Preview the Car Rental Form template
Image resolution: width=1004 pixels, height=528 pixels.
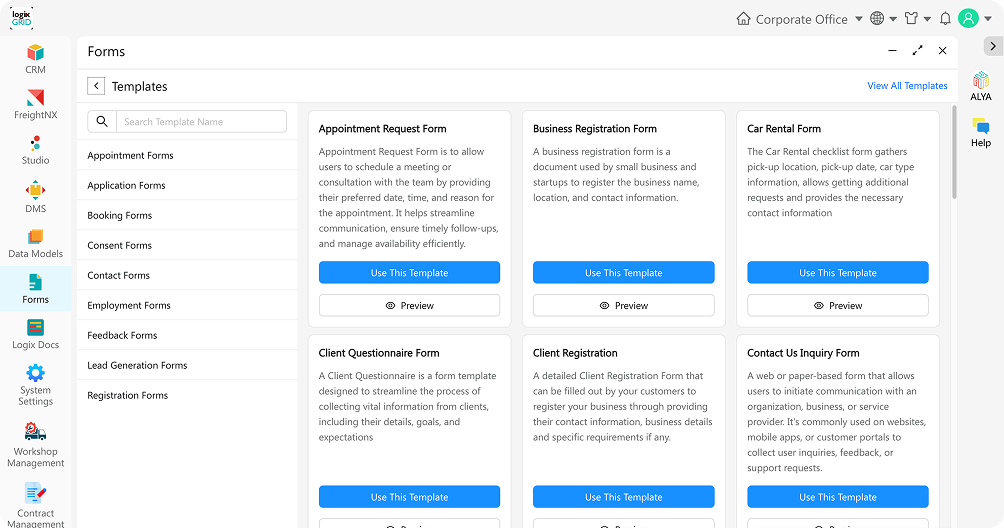click(x=837, y=306)
